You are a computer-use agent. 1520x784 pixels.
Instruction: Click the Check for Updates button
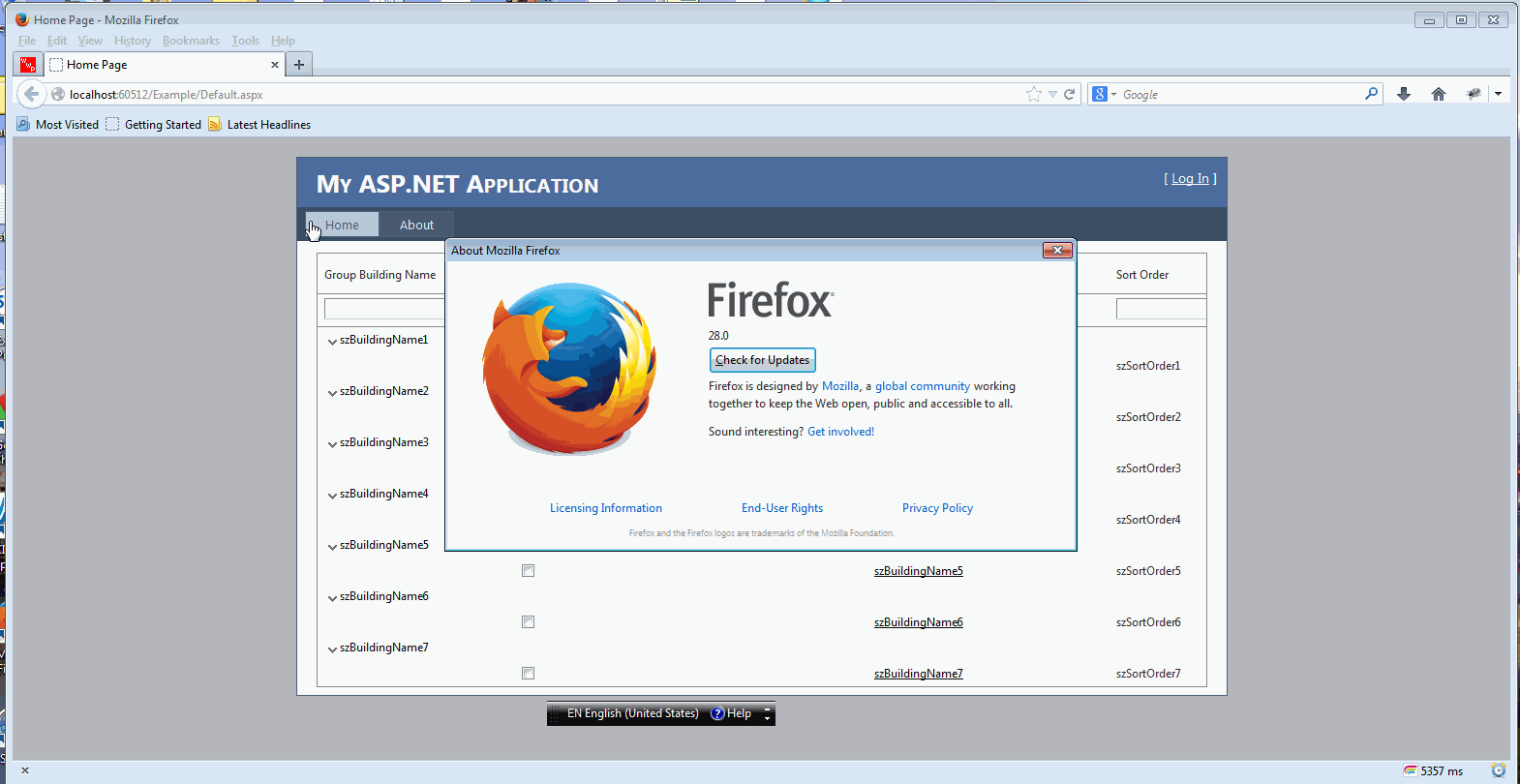point(763,360)
